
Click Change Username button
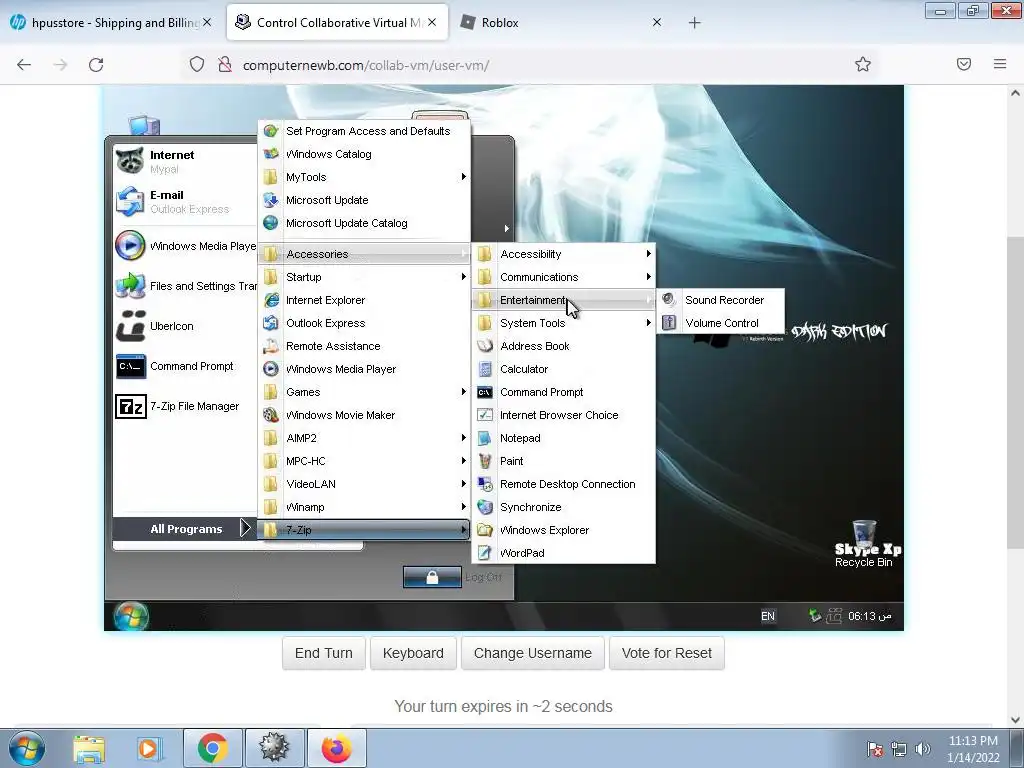(532, 653)
